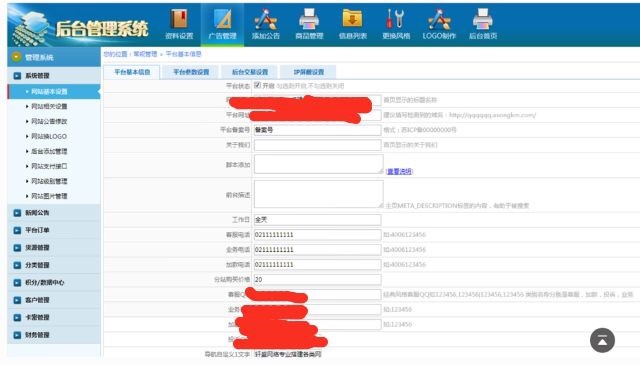Expand the 平台订单 sidebar section
This screenshot has height=365, width=640.
pyautogui.click(x=54, y=230)
